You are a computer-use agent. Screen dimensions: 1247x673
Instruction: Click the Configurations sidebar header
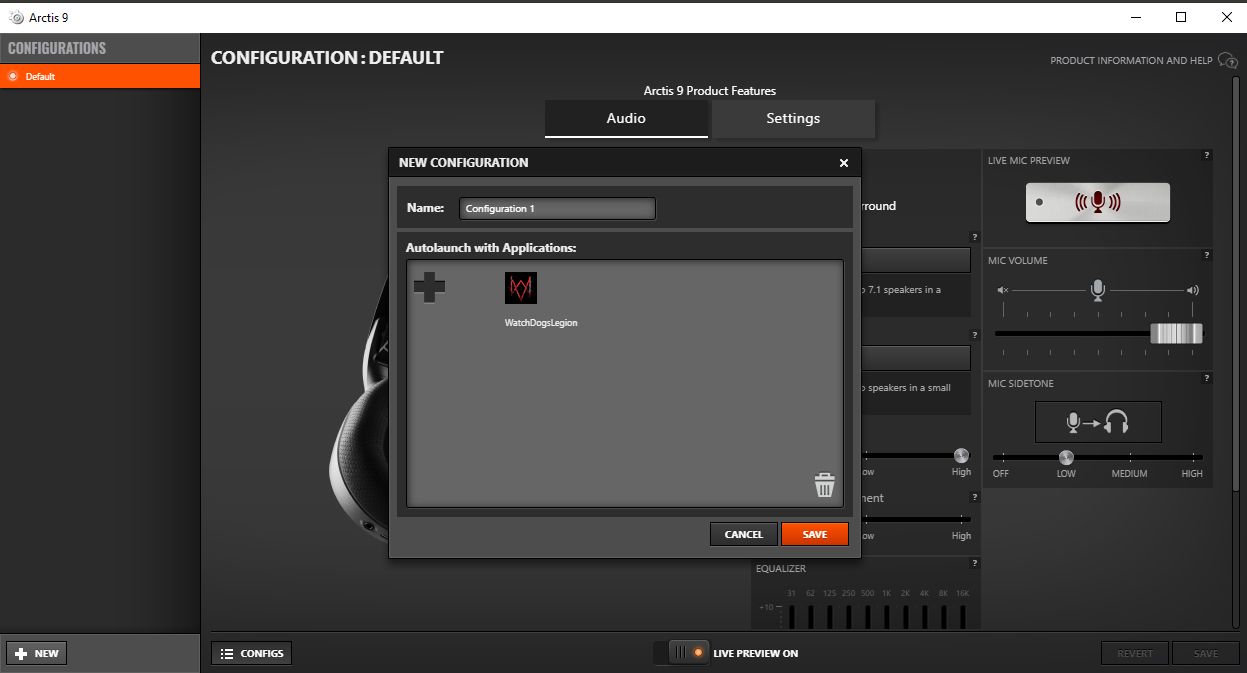100,48
